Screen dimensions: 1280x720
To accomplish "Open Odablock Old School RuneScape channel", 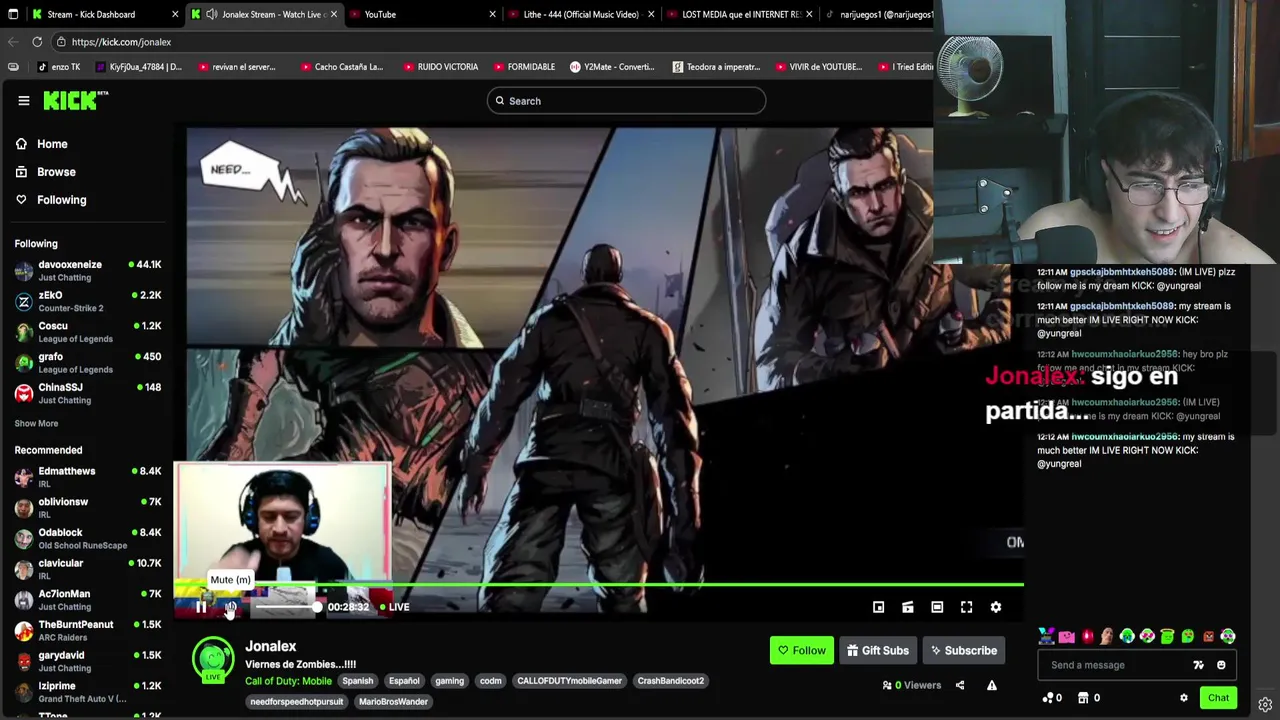I will click(88, 539).
